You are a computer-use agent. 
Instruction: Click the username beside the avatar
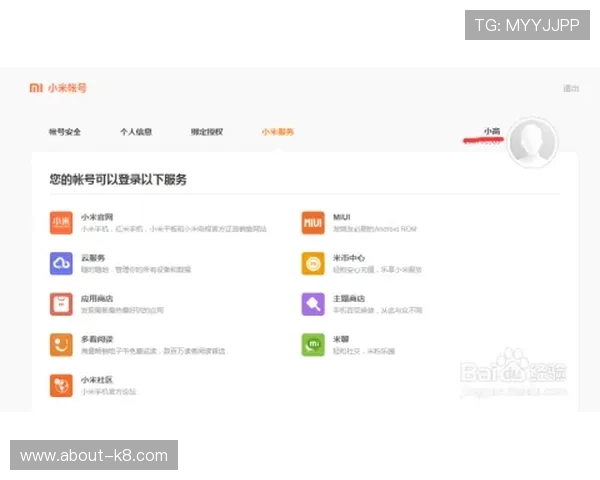(x=492, y=131)
